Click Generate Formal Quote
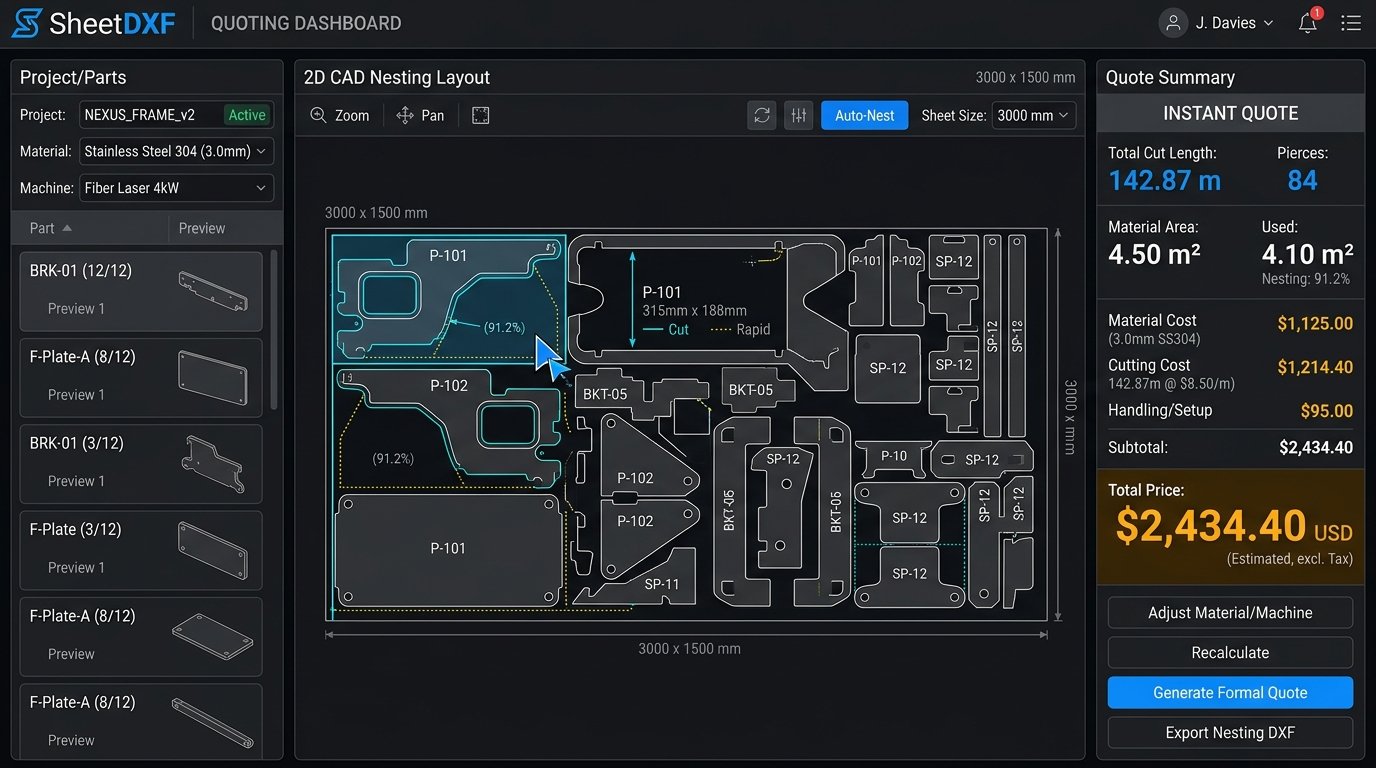1376x768 pixels. tap(1230, 693)
